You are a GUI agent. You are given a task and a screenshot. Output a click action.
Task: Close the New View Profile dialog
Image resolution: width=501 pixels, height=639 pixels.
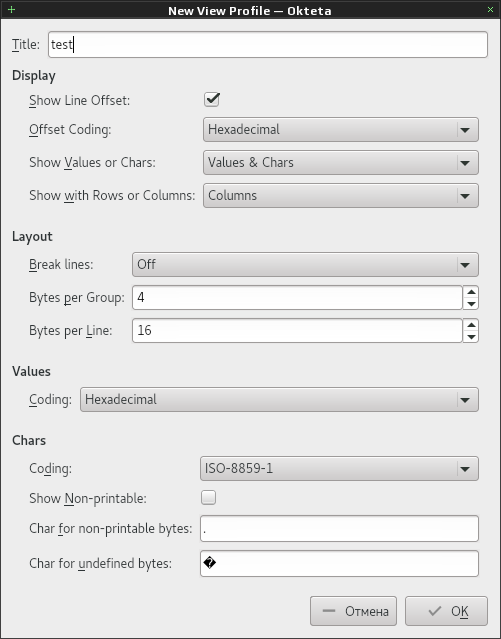[x=490, y=9]
